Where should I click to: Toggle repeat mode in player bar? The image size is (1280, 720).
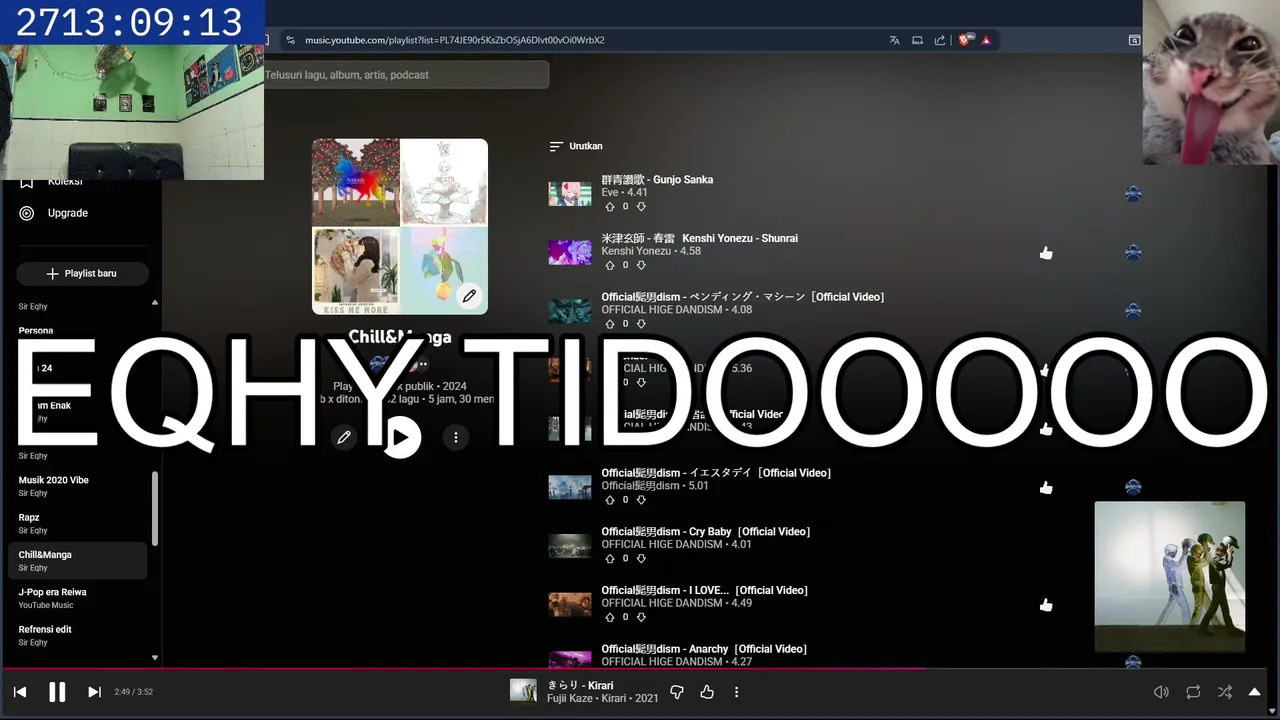pos(1193,692)
